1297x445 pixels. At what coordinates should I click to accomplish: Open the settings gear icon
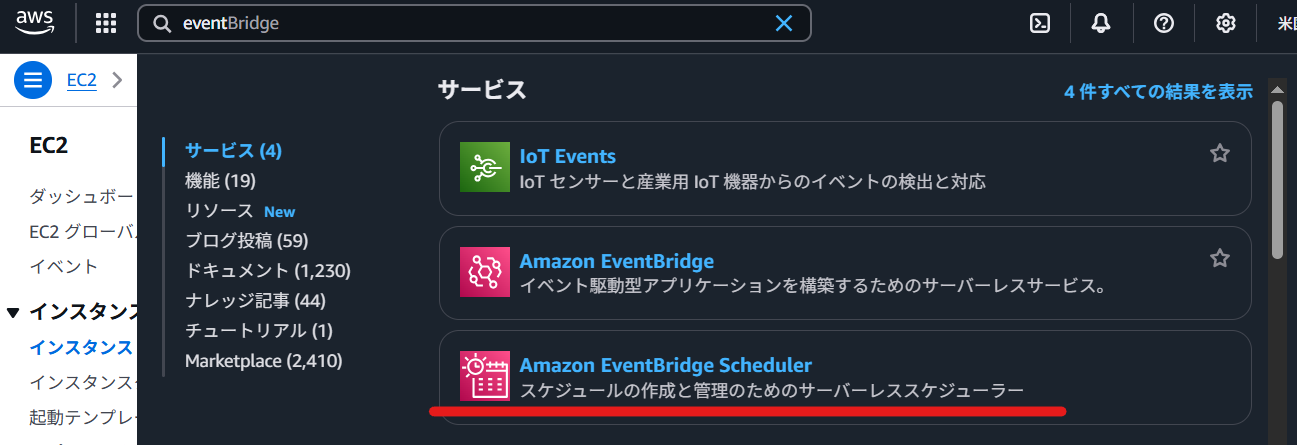coord(1226,24)
